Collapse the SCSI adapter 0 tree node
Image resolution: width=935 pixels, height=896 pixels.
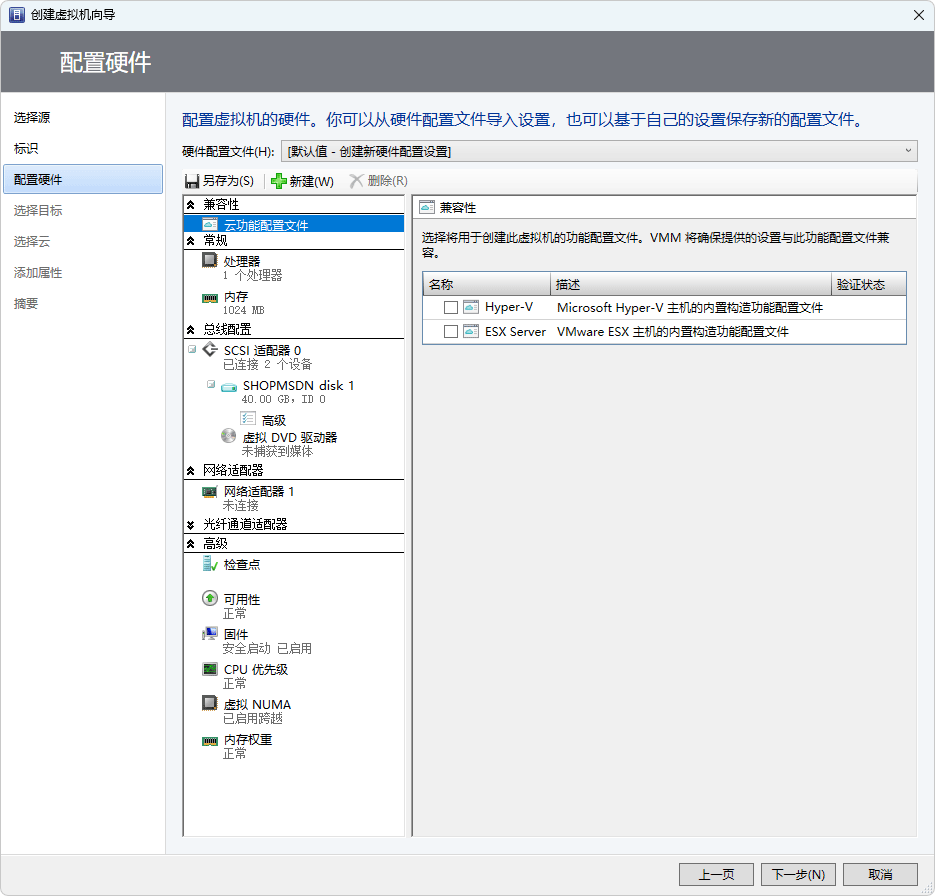191,350
